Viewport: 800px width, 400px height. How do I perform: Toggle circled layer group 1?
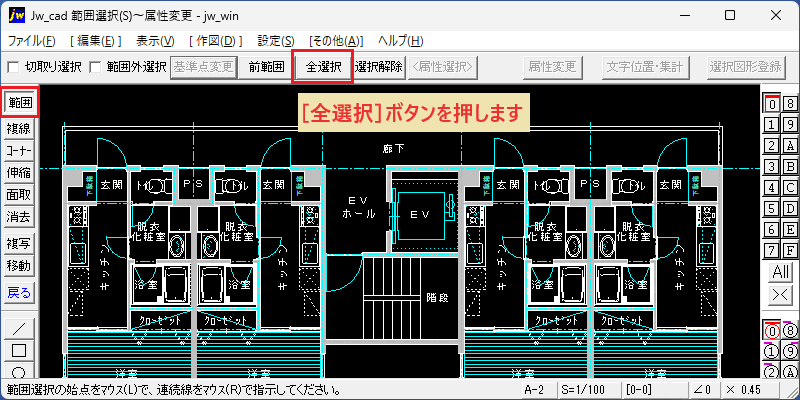772,352
